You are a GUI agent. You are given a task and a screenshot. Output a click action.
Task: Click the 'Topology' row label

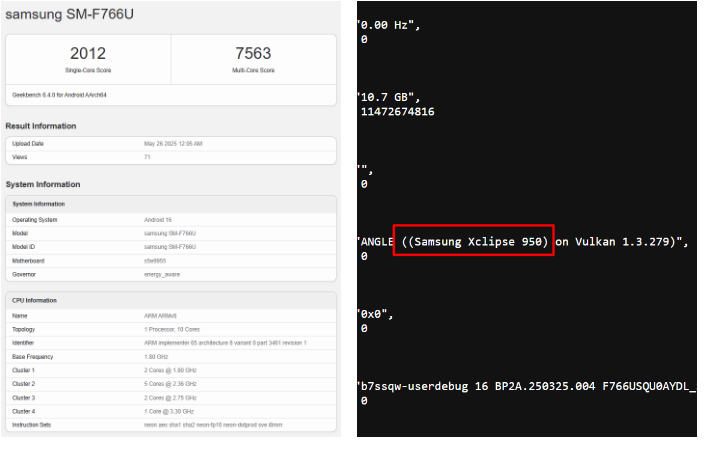click(23, 329)
